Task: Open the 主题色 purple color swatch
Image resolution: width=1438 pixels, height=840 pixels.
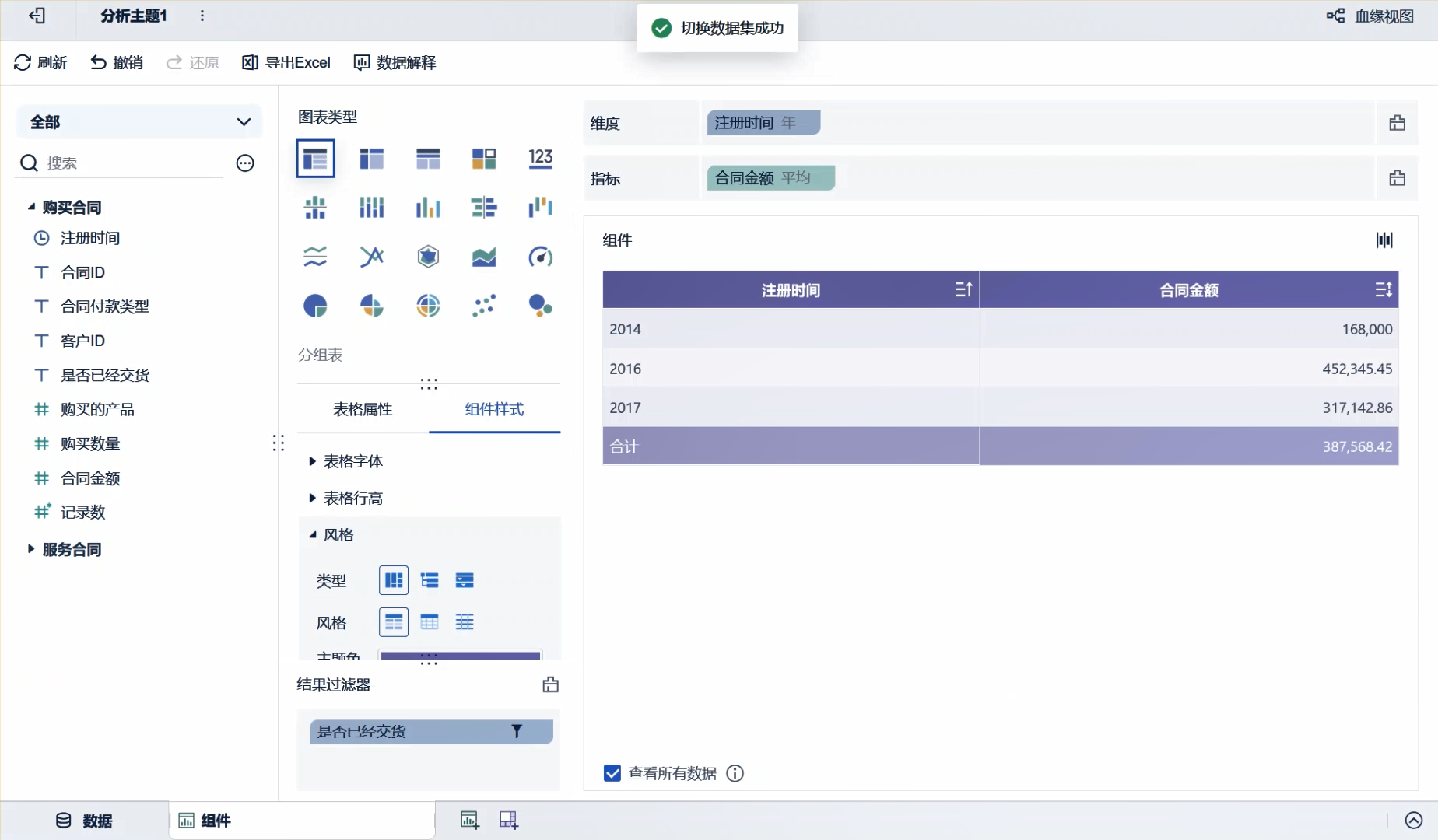Action: tap(461, 656)
